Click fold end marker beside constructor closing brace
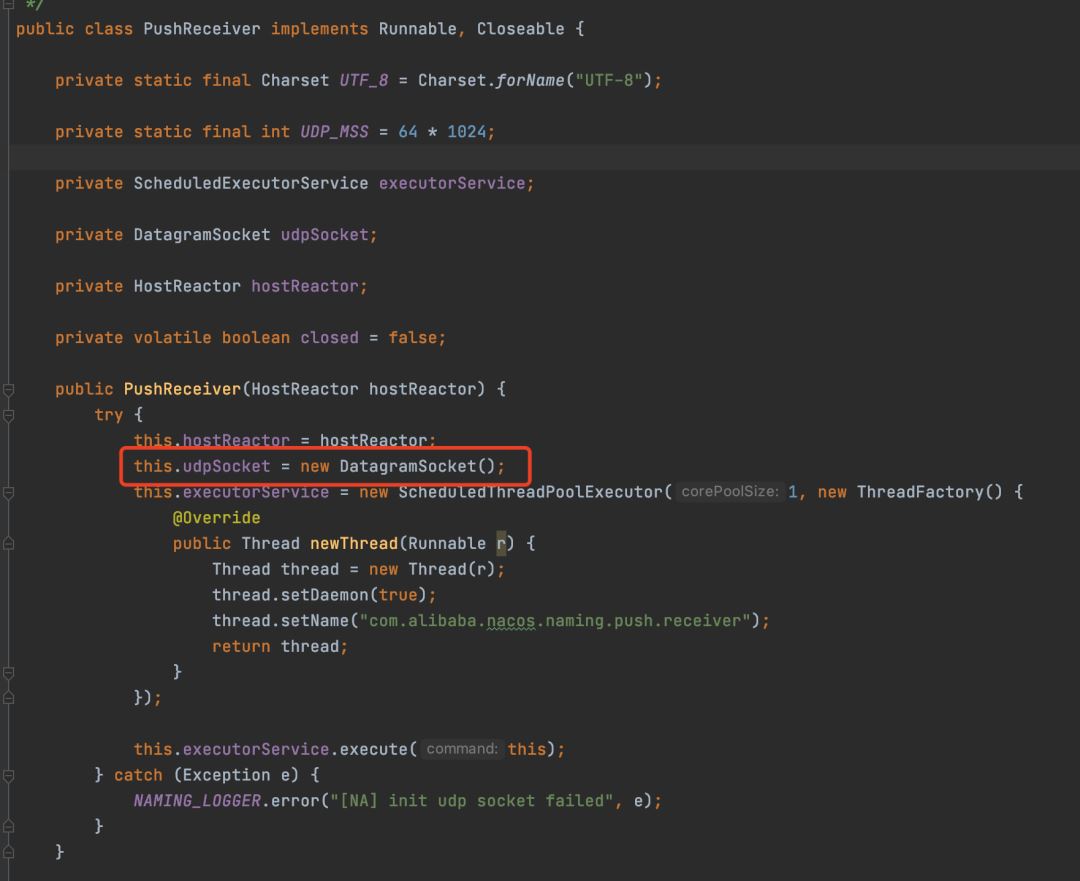The width and height of the screenshot is (1080, 881). [x=8, y=853]
